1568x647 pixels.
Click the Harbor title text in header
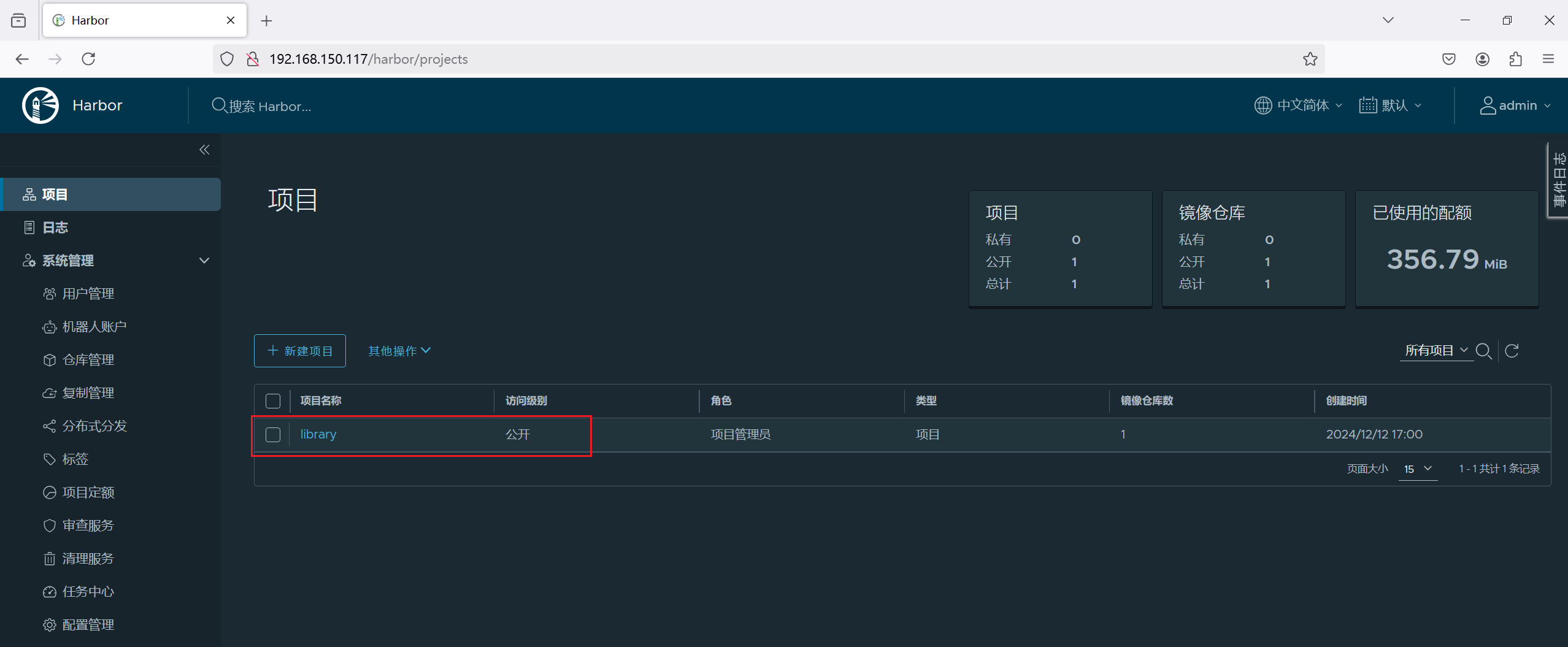pyautogui.click(x=98, y=105)
